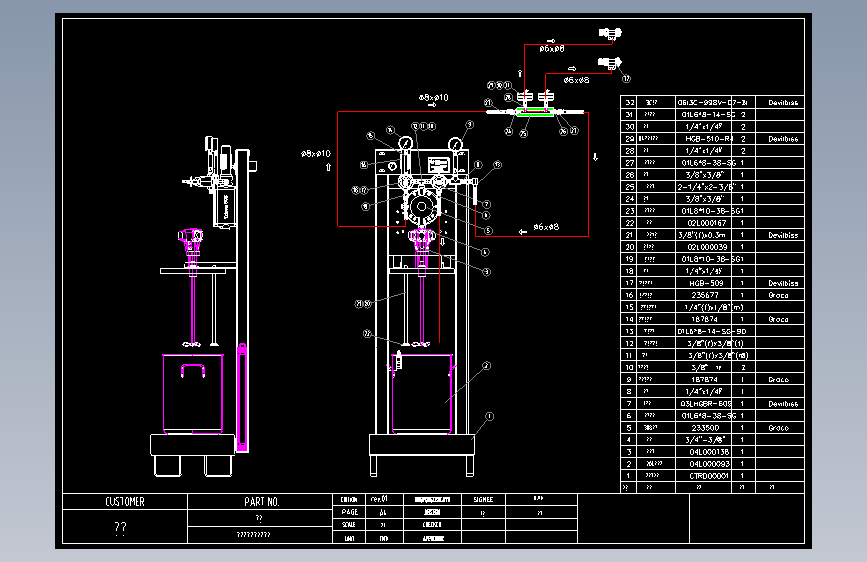Click the Devilbiss cell in row 29
This screenshot has width=867, height=562.
(x=783, y=139)
